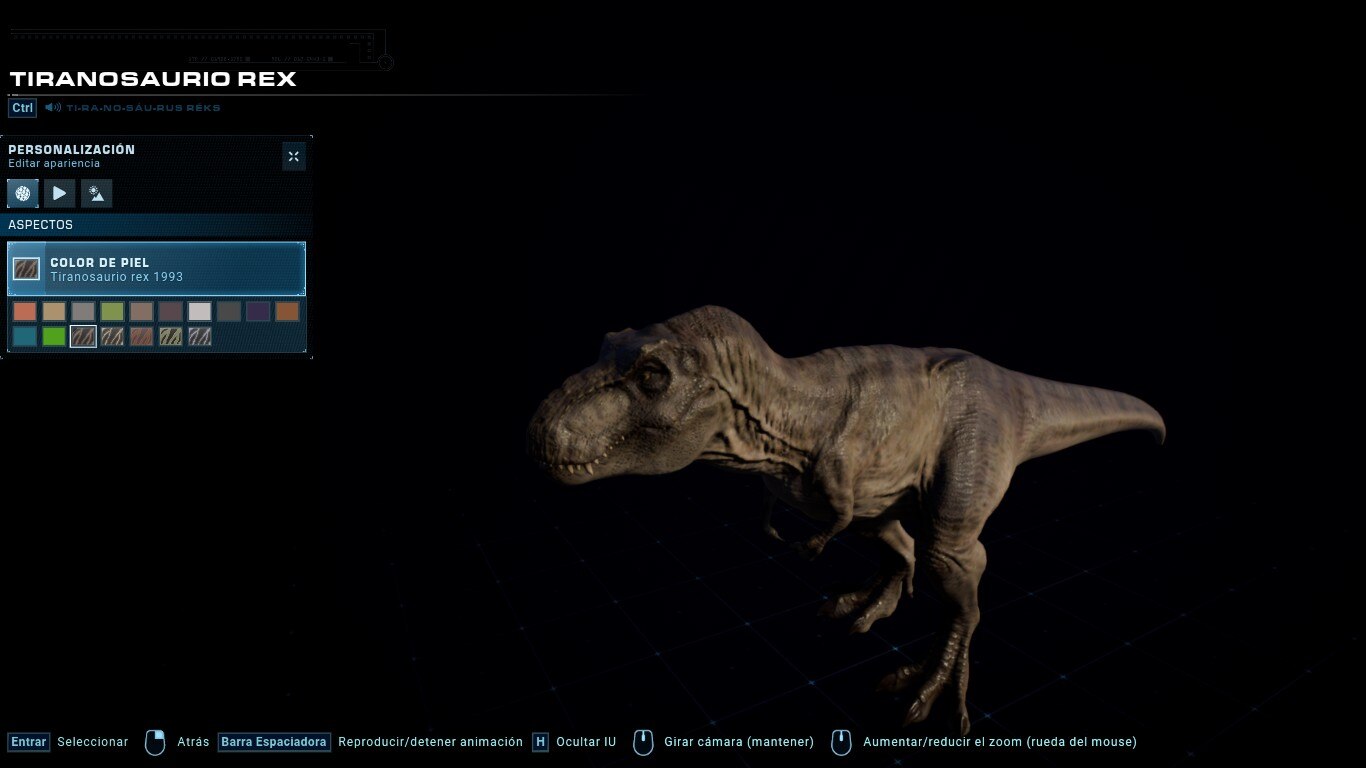Click the Ctrl key hint
Screen dimensions: 1366x768
(22, 108)
